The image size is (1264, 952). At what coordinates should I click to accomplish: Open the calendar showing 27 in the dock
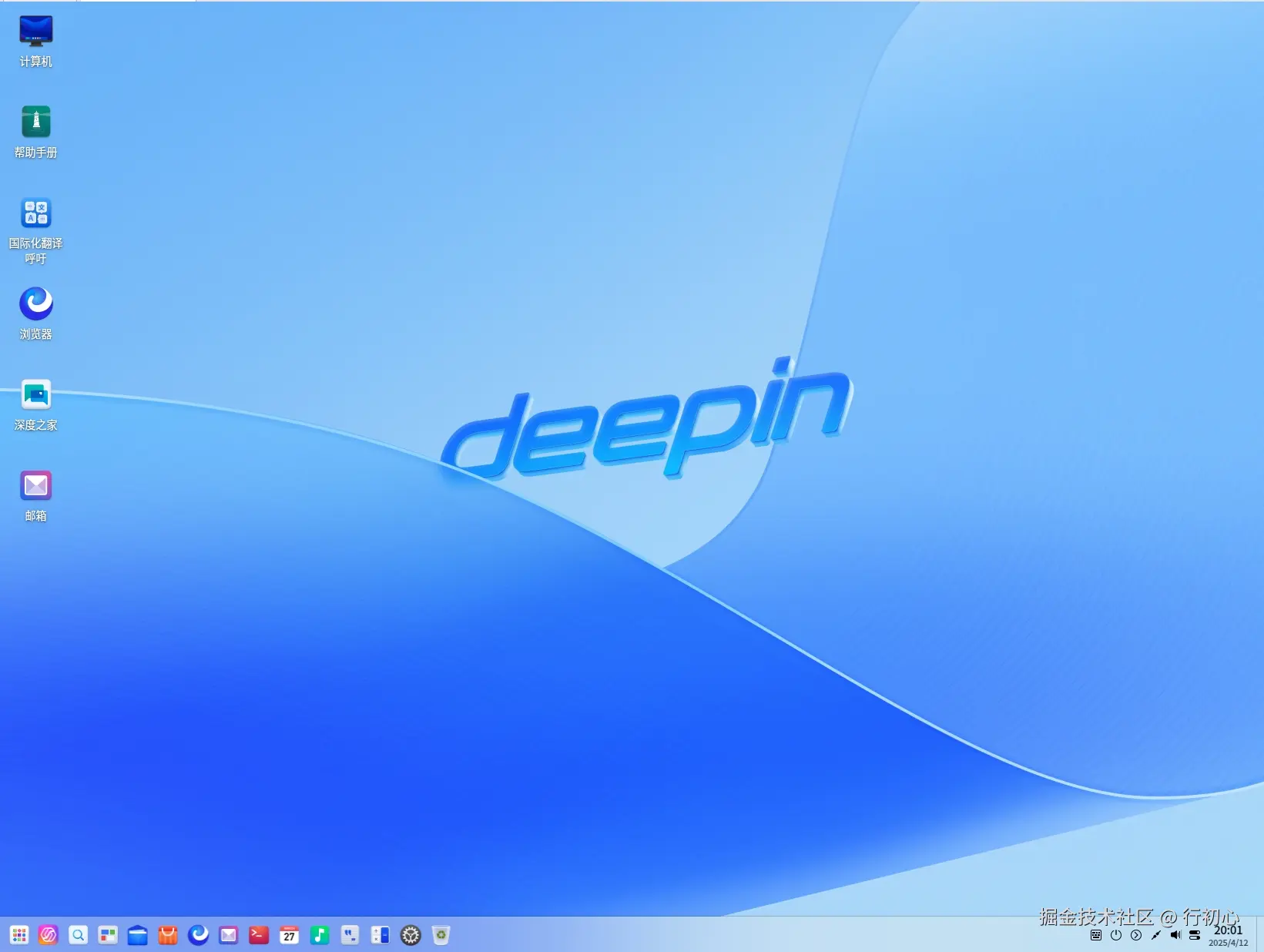[289, 935]
